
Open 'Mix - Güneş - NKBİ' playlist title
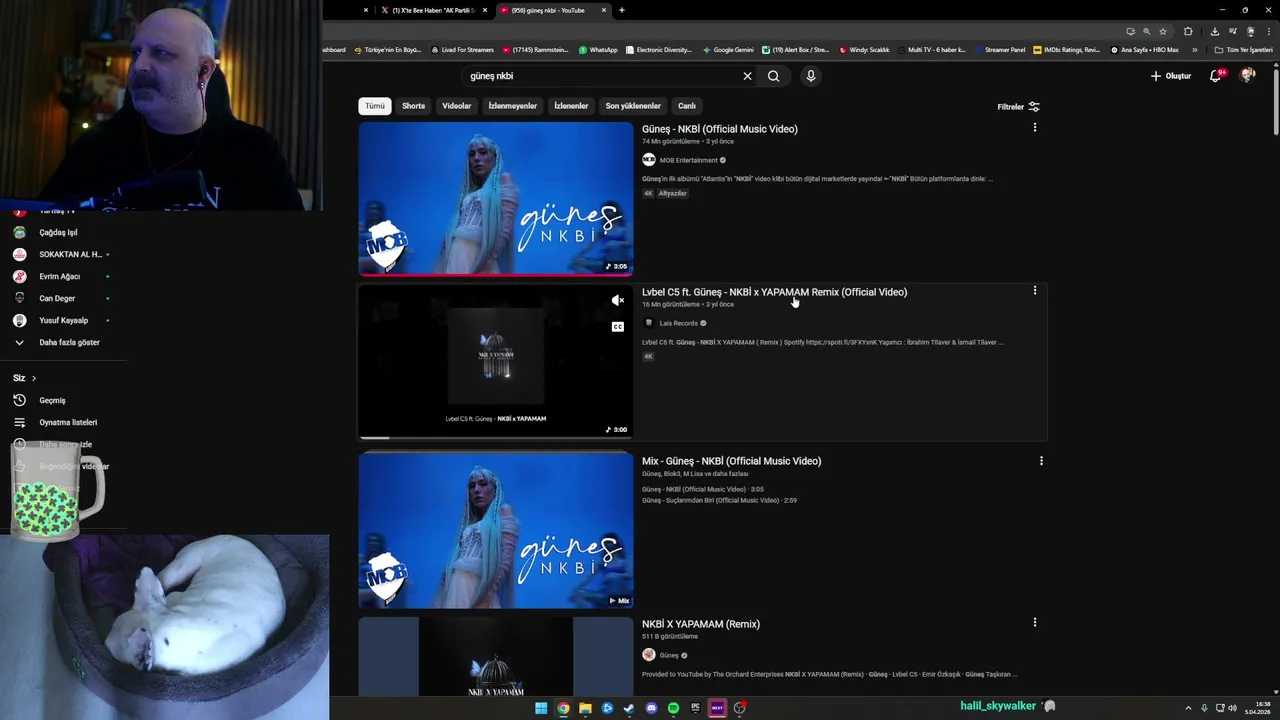[x=732, y=461]
